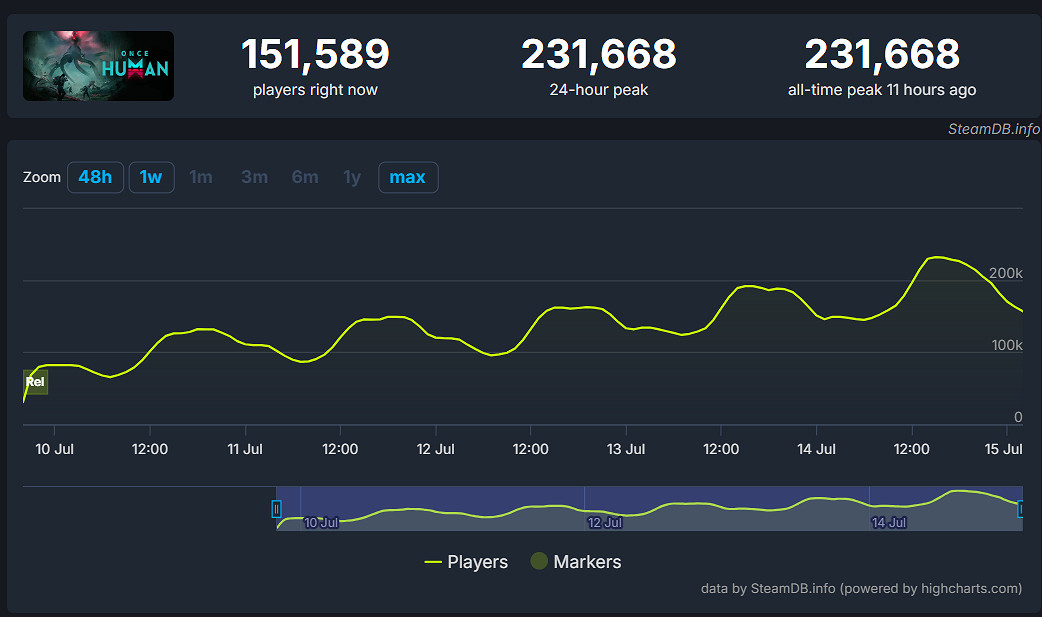Set chart zoom to 48h

point(95,177)
